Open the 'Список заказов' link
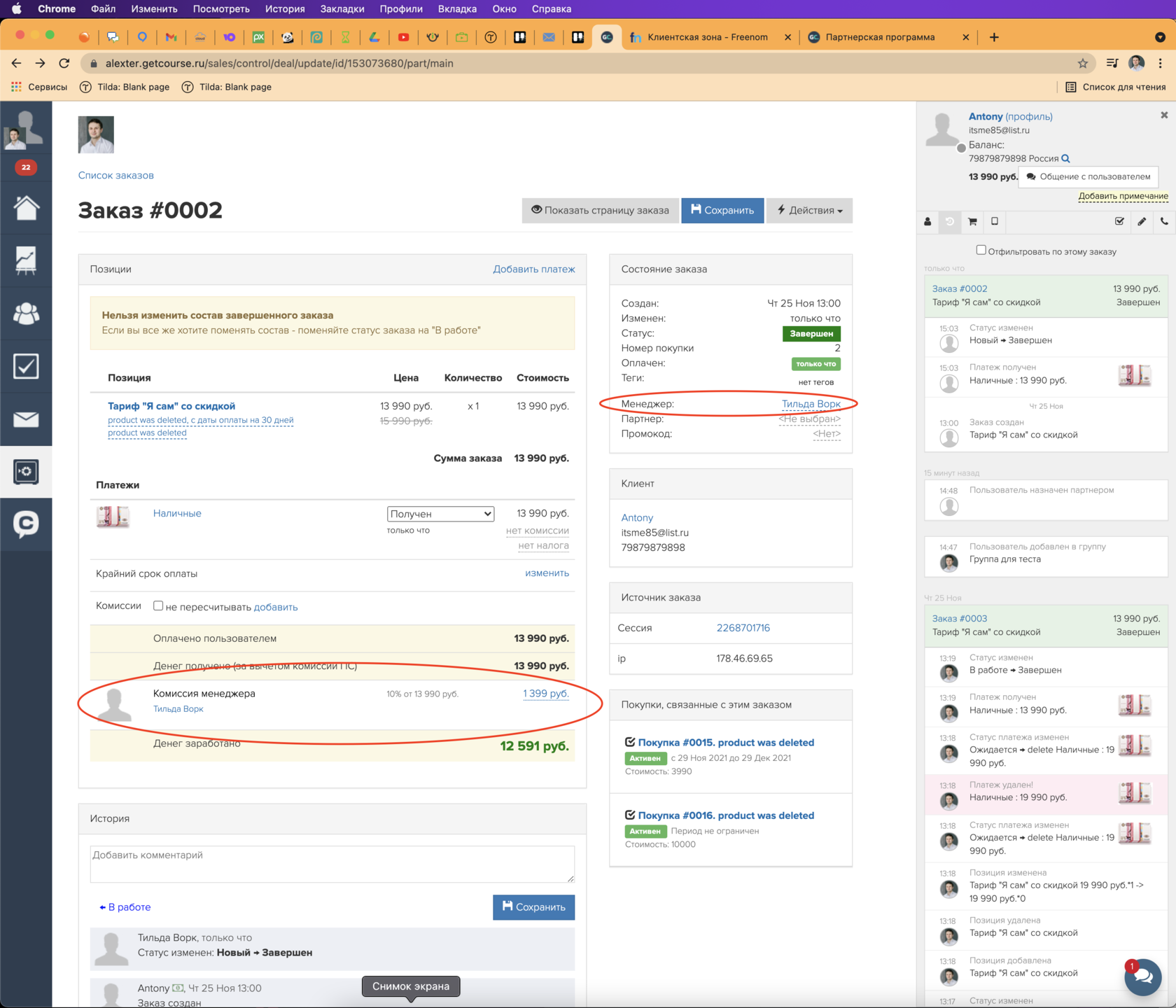Screen dimensions: 1176x1008 [x=116, y=175]
